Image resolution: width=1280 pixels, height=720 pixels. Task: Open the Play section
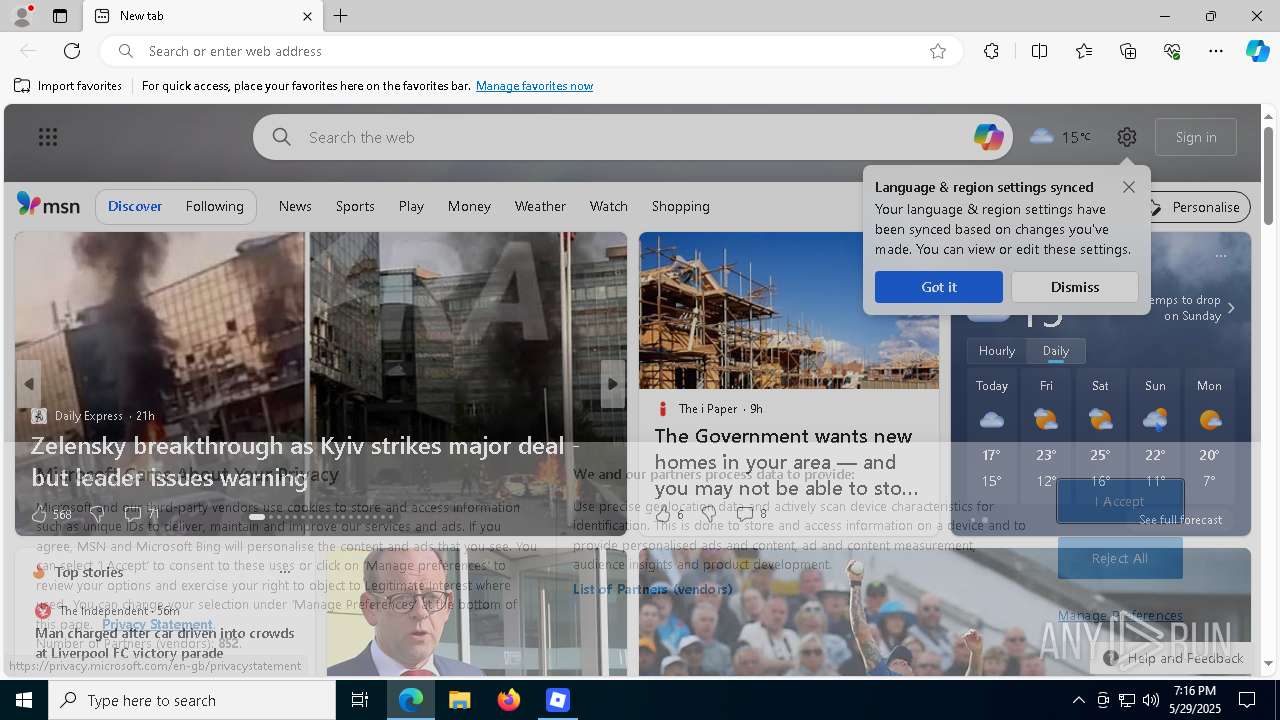[x=411, y=206]
